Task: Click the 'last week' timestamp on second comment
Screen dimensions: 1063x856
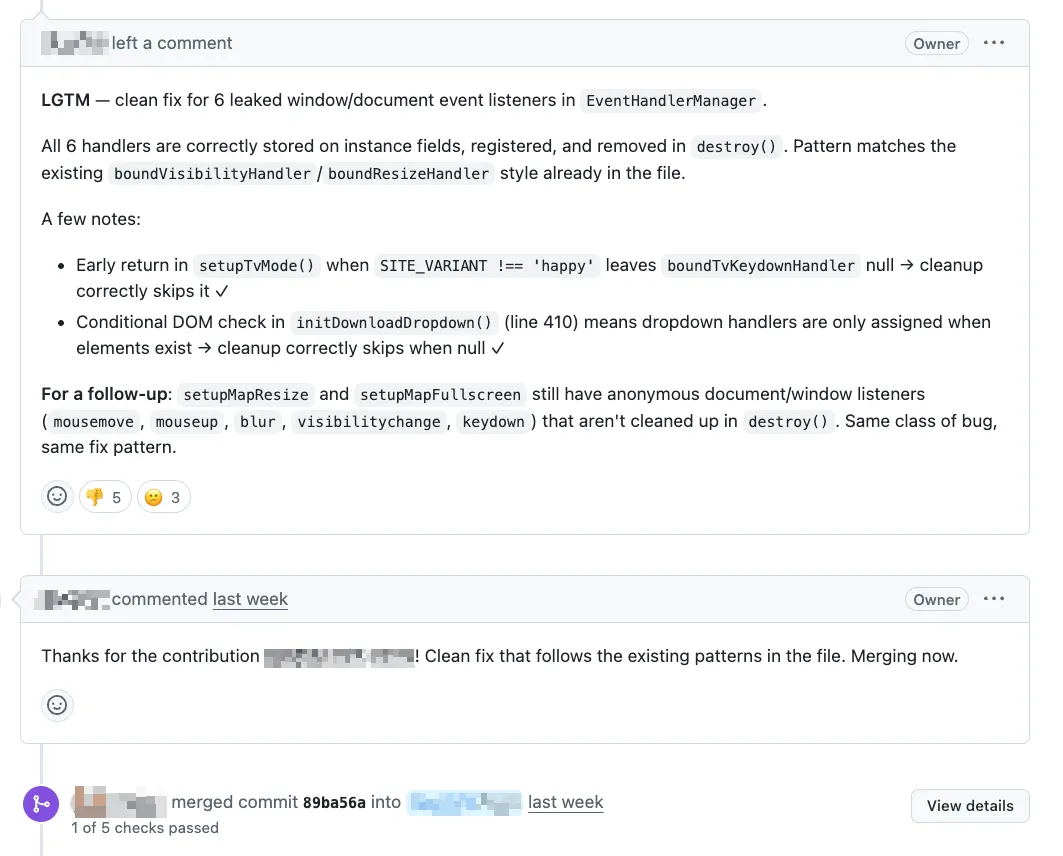Action: [250, 599]
